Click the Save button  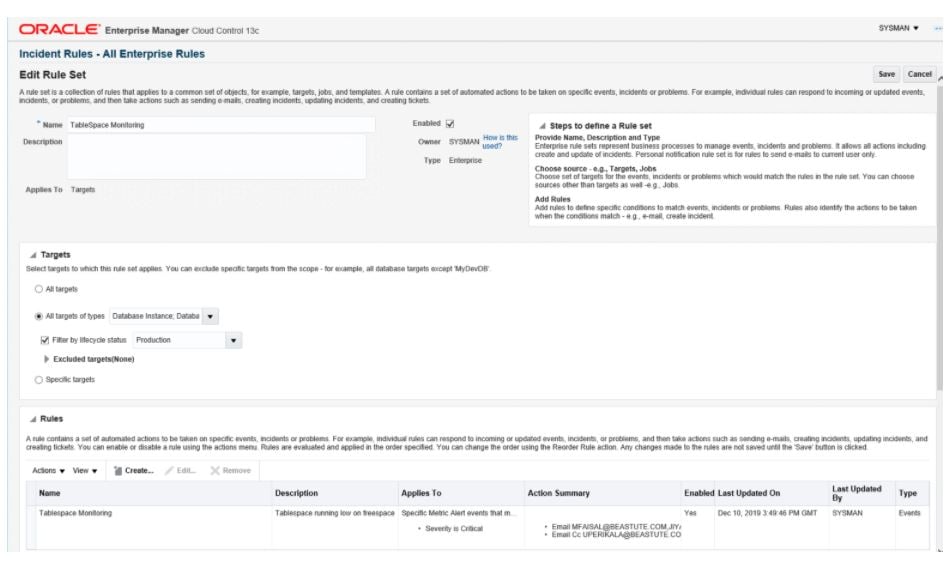[x=886, y=74]
